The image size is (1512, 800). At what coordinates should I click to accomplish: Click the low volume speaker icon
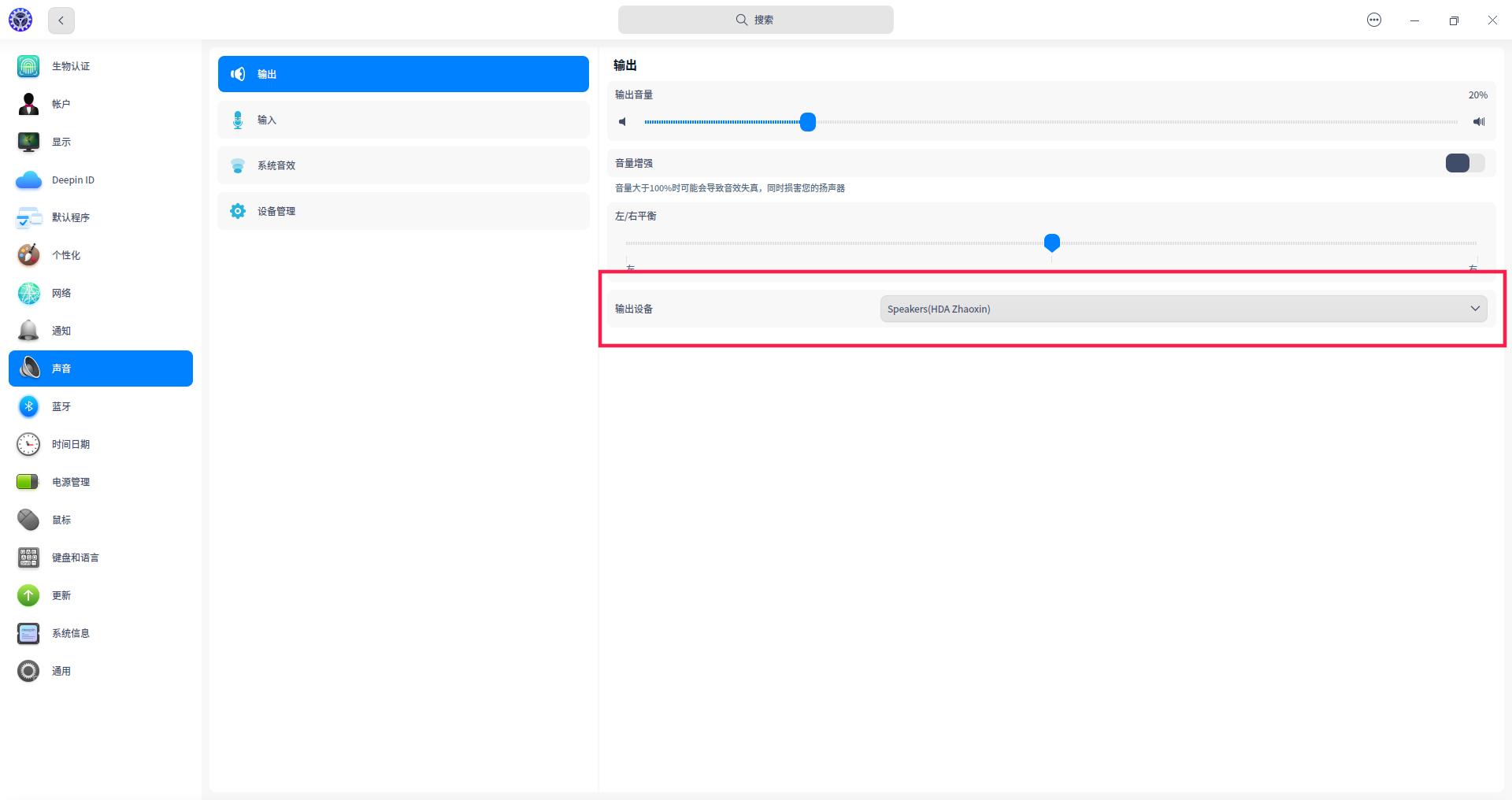[623, 122]
